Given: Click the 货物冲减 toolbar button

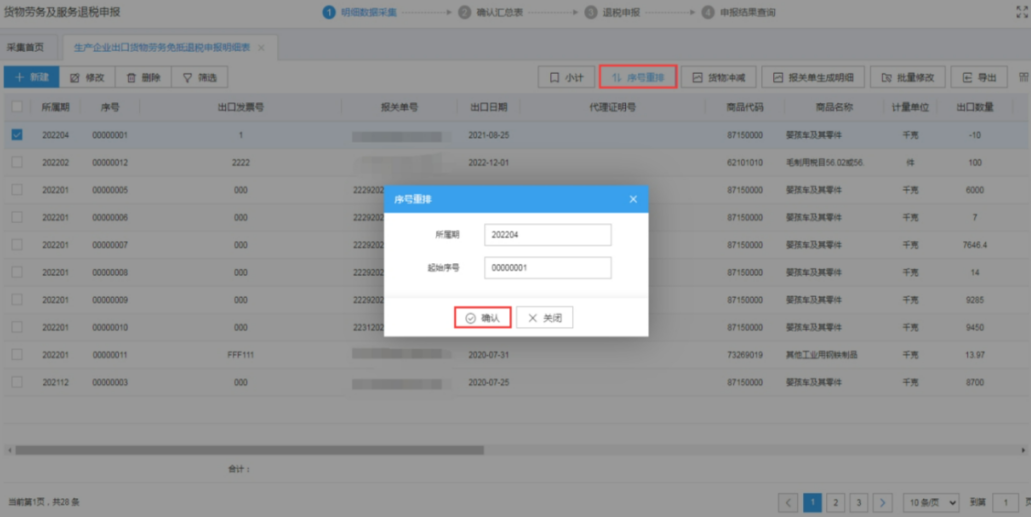Looking at the screenshot, I should tap(718, 77).
